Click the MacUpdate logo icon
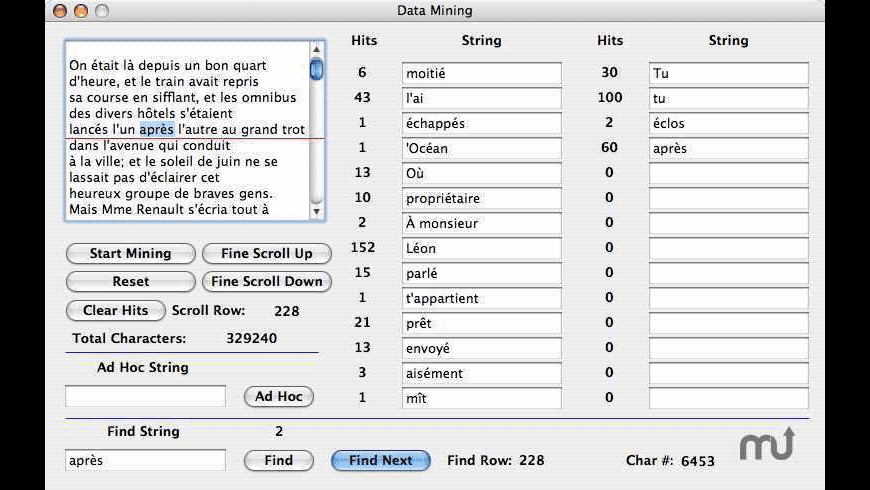The image size is (870, 490). click(767, 443)
